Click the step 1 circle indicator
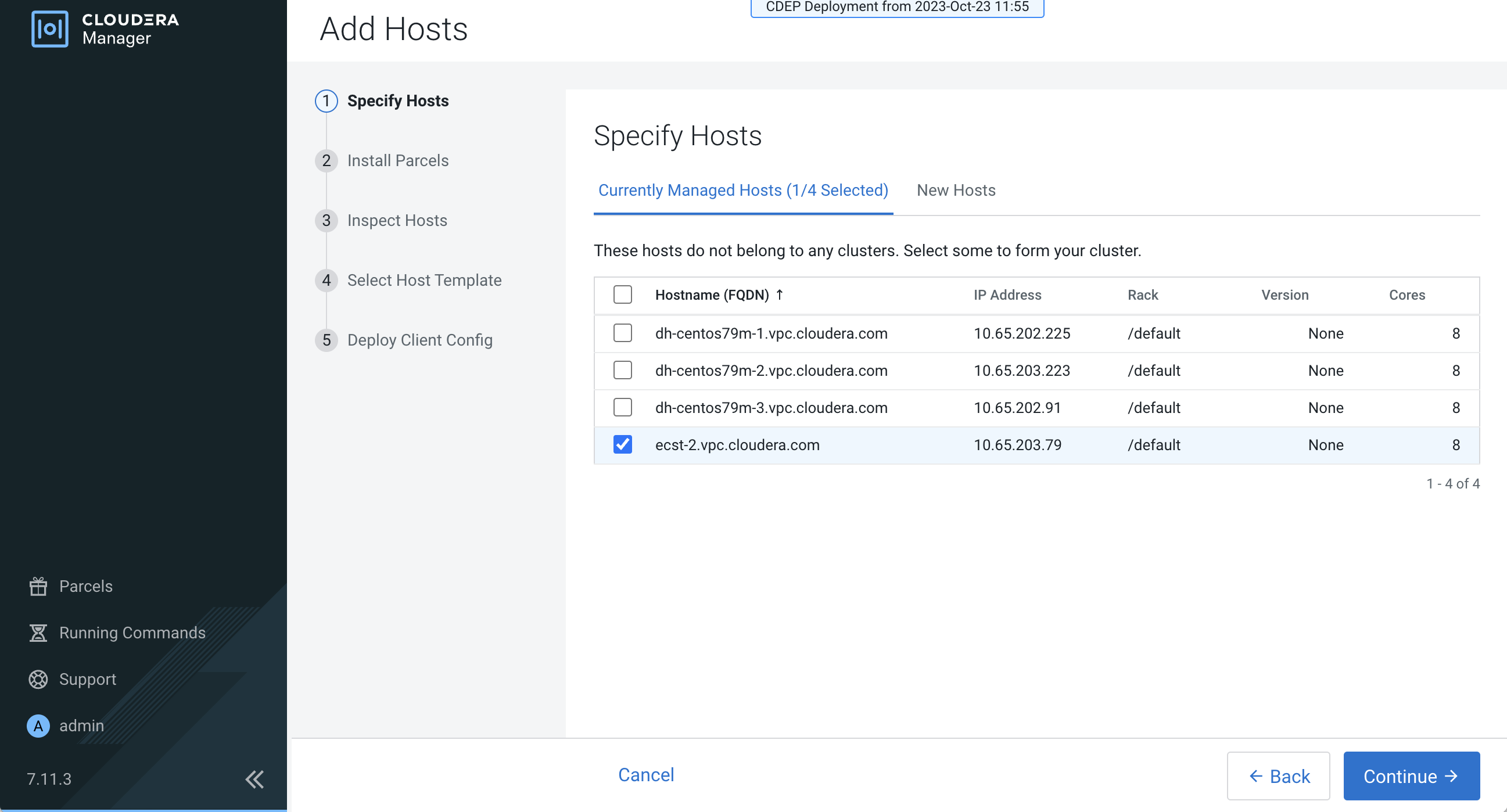Screen dimensions: 1507x812 point(326,101)
